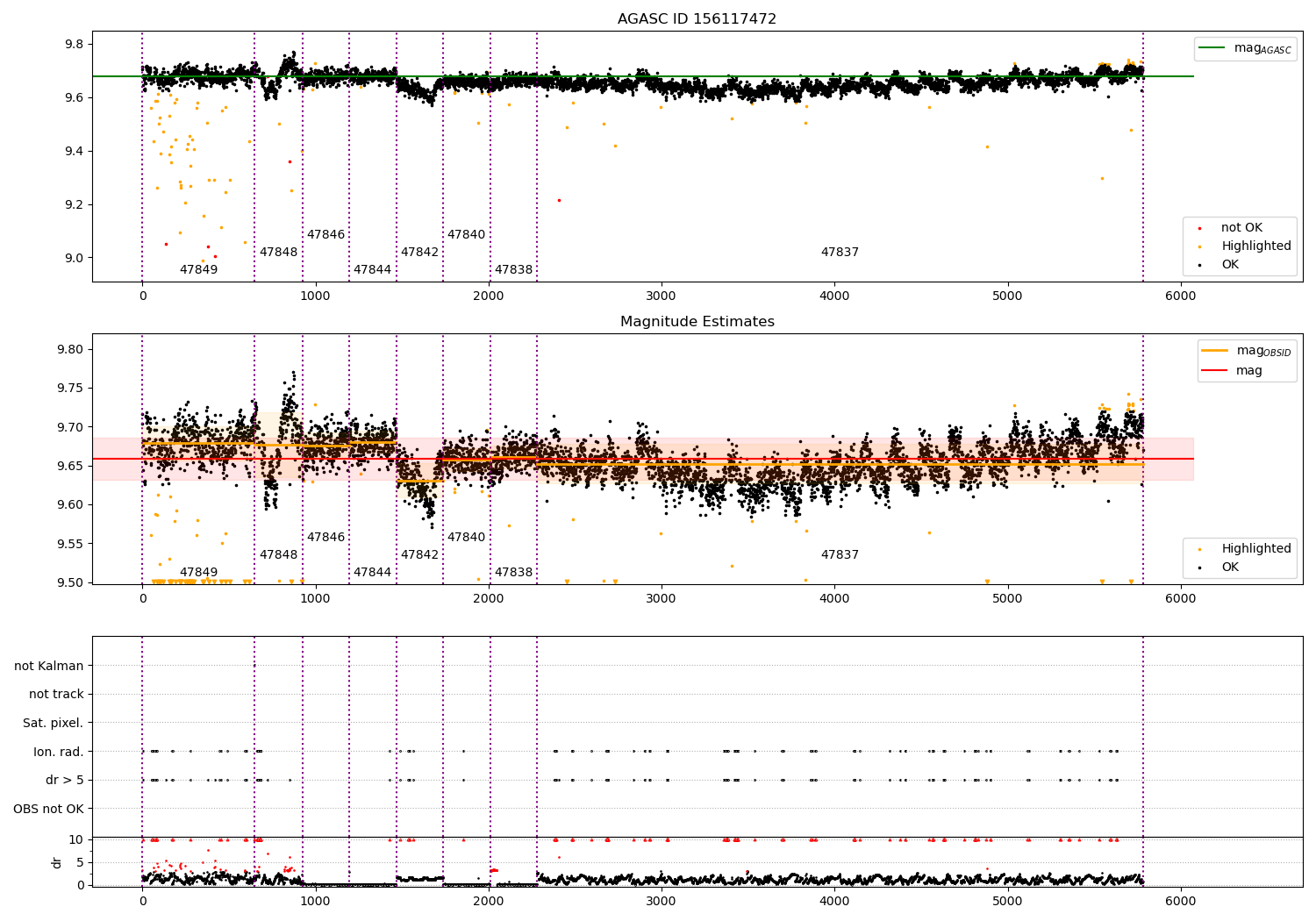The height and width of the screenshot is (921, 1316).
Task: Click the "OBS not OK" axis label
Action: (48, 810)
